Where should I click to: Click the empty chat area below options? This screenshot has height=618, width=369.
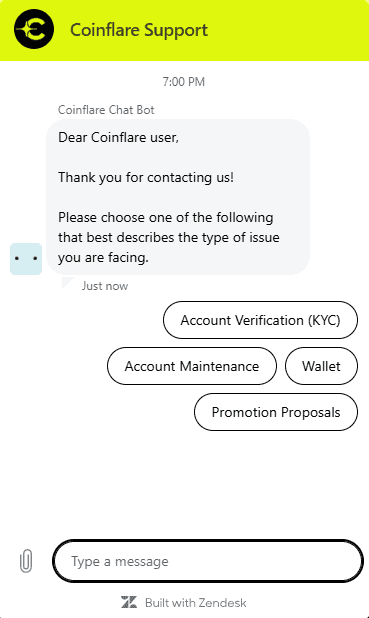pyautogui.click(x=184, y=485)
